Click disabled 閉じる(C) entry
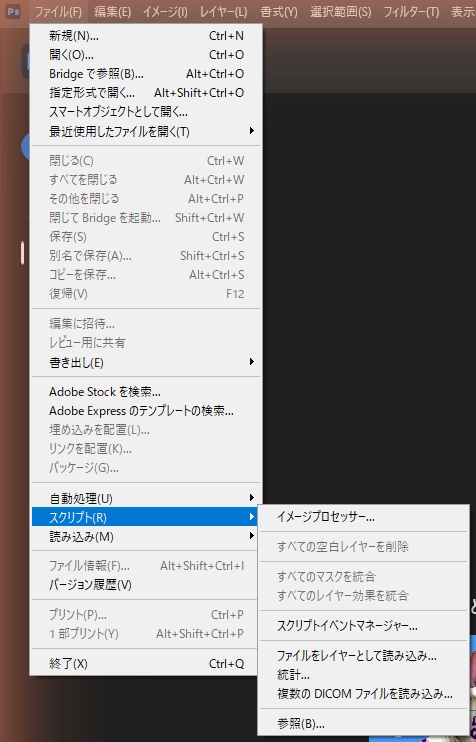The width and height of the screenshot is (476, 742). click(x=146, y=161)
